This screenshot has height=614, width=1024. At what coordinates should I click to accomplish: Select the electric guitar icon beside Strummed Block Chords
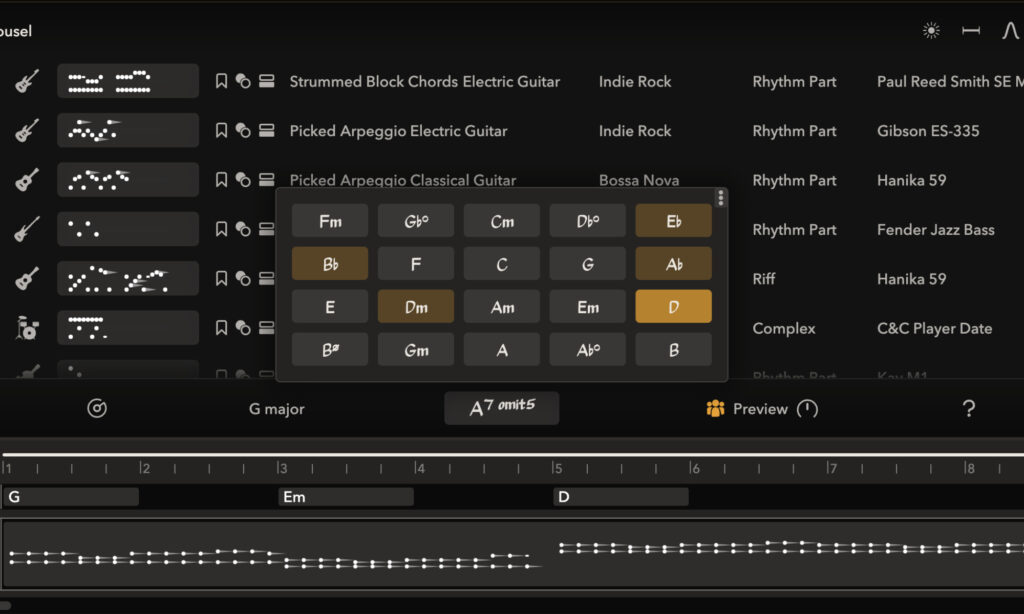click(27, 81)
